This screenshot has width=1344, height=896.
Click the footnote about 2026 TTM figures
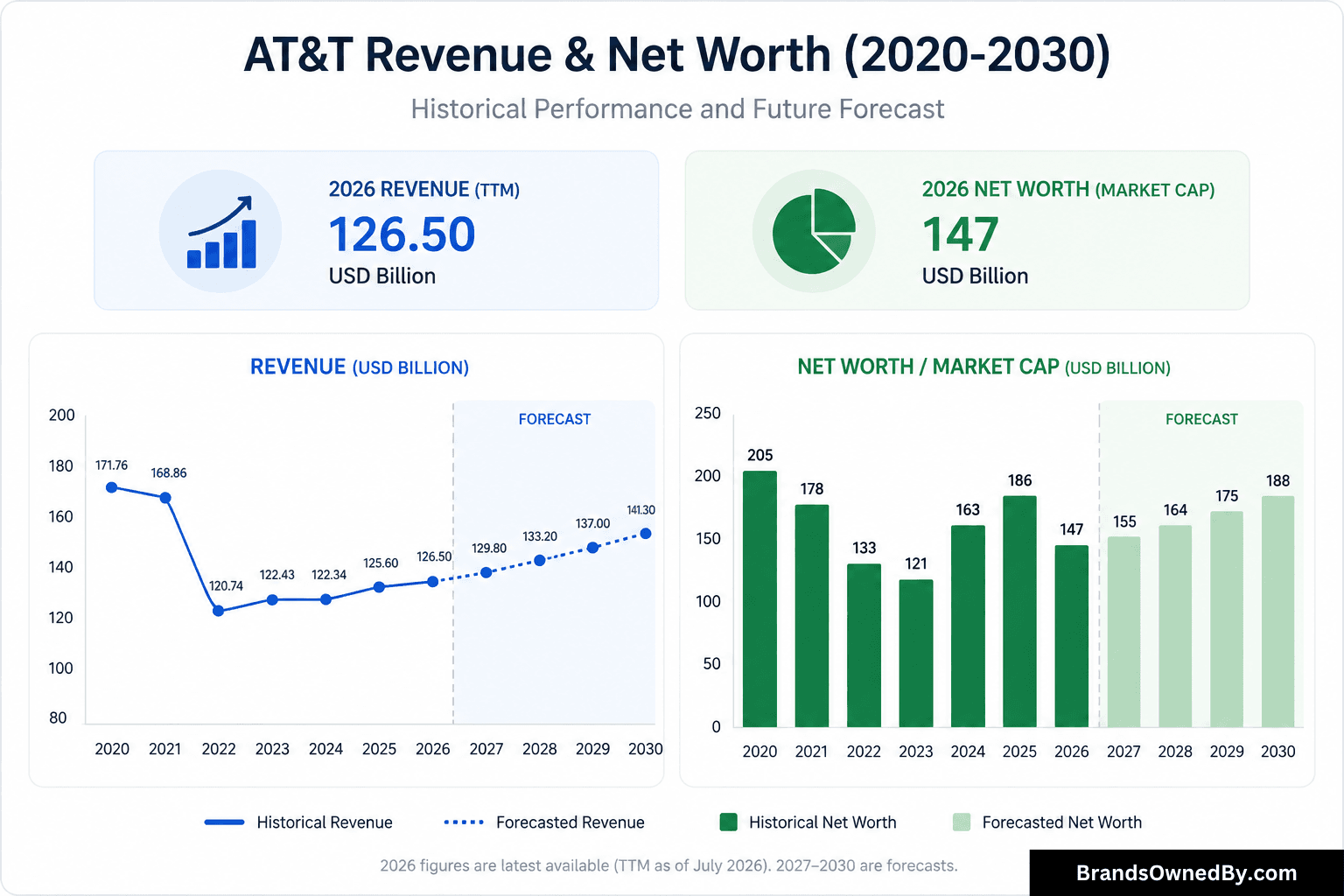pos(668,865)
